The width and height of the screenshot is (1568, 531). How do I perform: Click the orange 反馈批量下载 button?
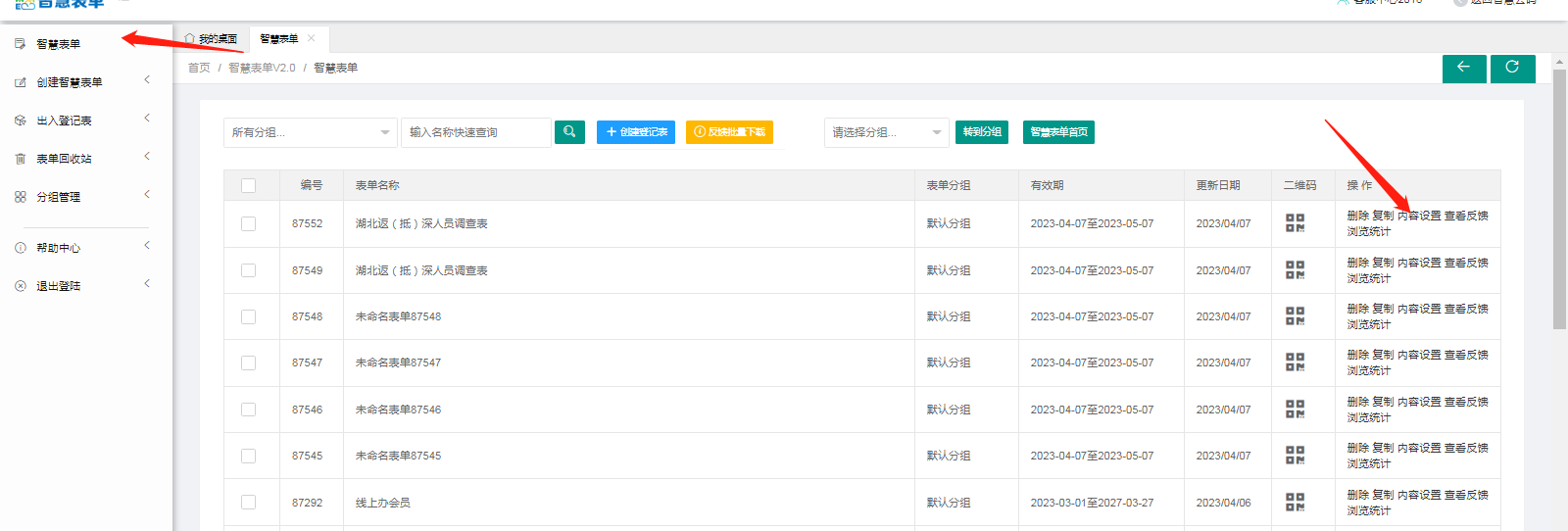(729, 132)
